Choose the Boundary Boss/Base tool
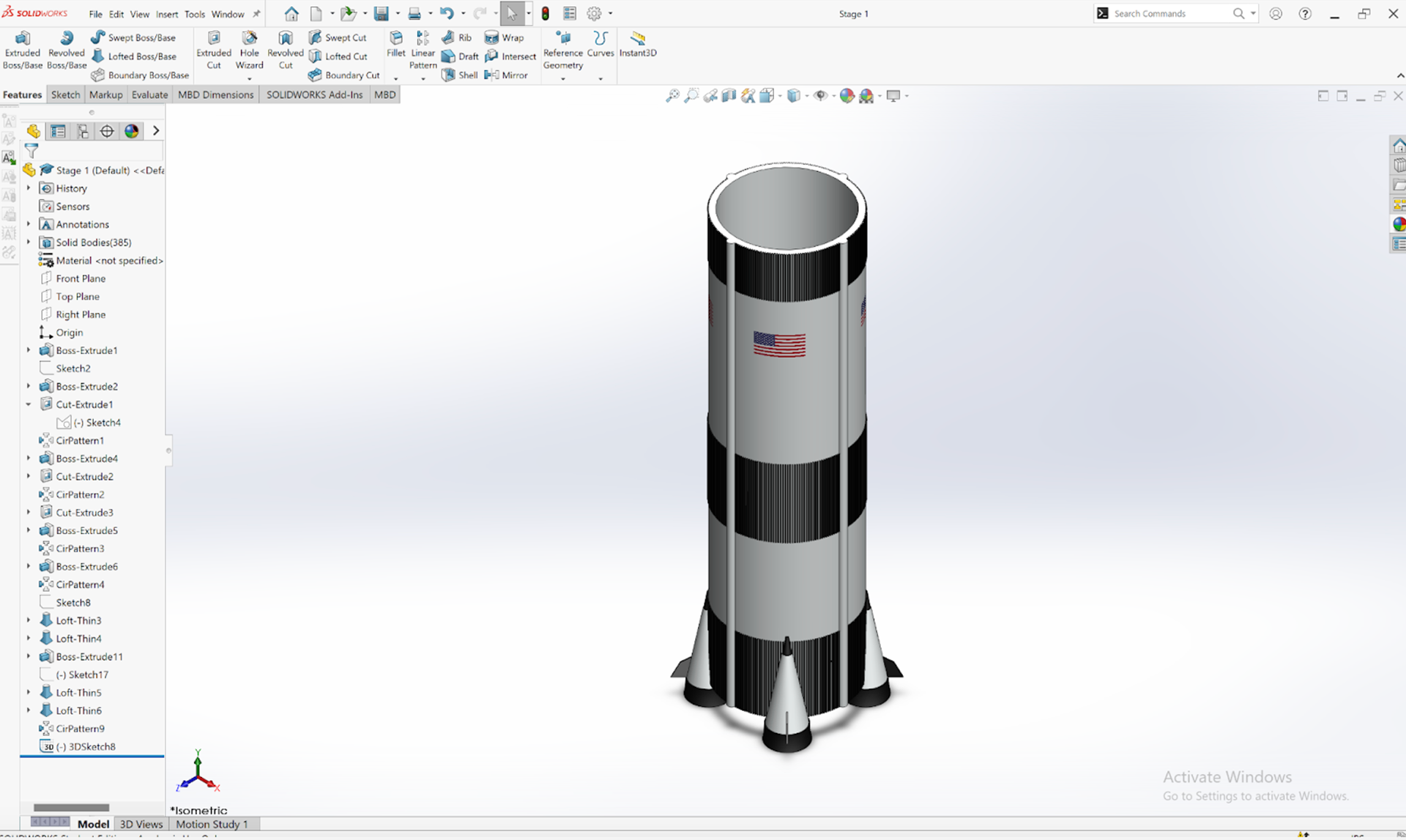The width and height of the screenshot is (1406, 840). tap(140, 75)
